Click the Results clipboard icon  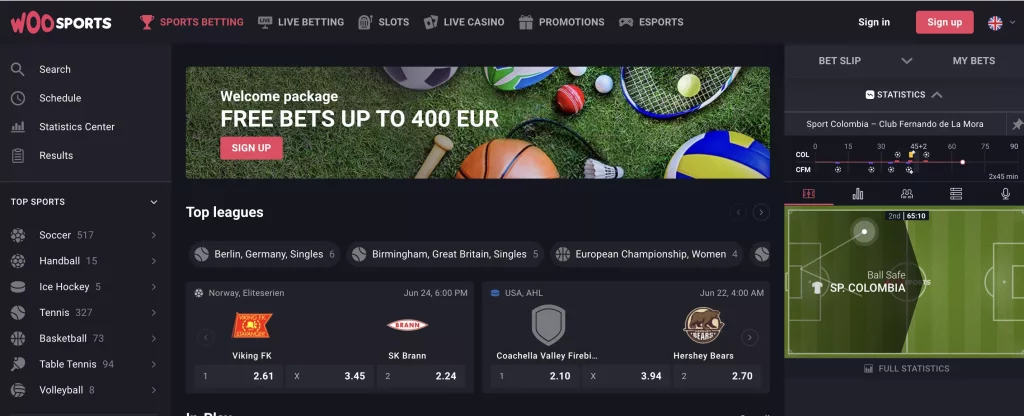pos(18,155)
